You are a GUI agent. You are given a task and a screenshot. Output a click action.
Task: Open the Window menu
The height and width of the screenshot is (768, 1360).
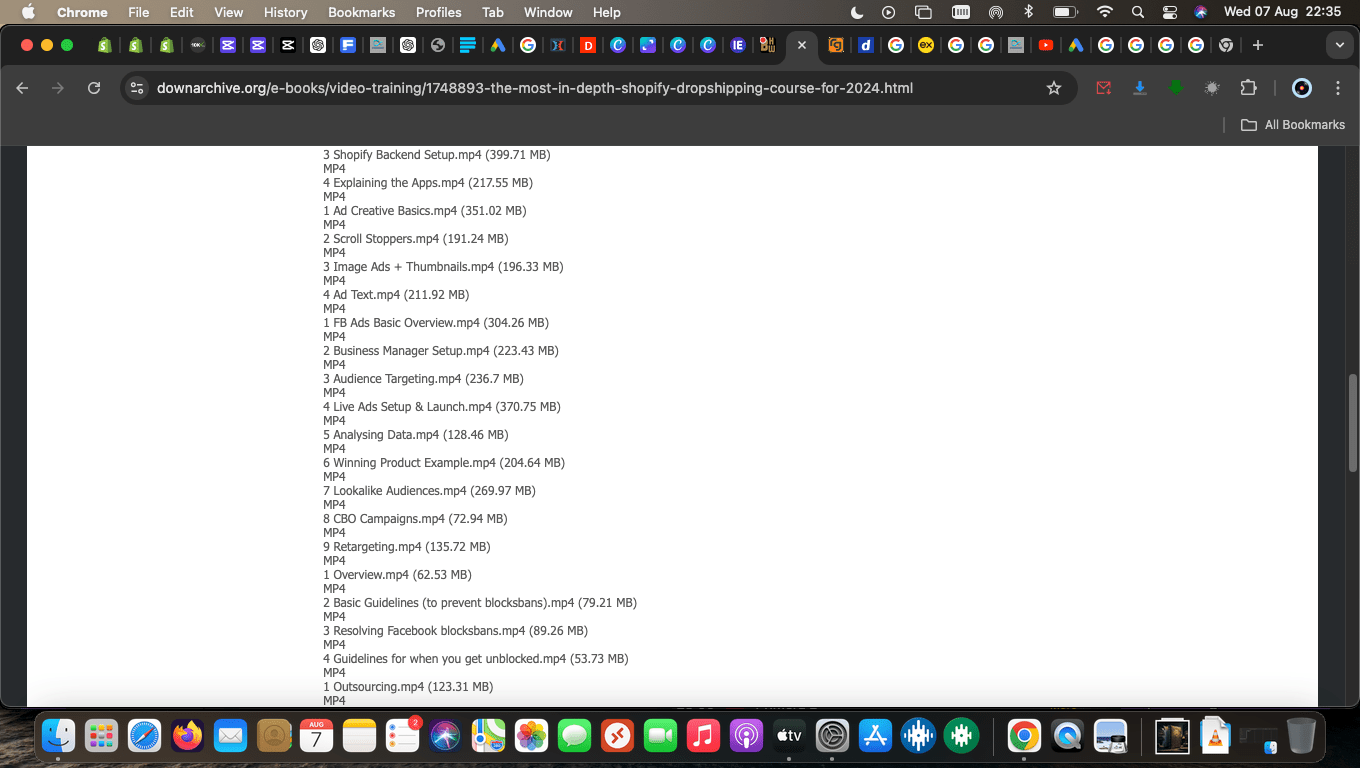[x=548, y=12]
